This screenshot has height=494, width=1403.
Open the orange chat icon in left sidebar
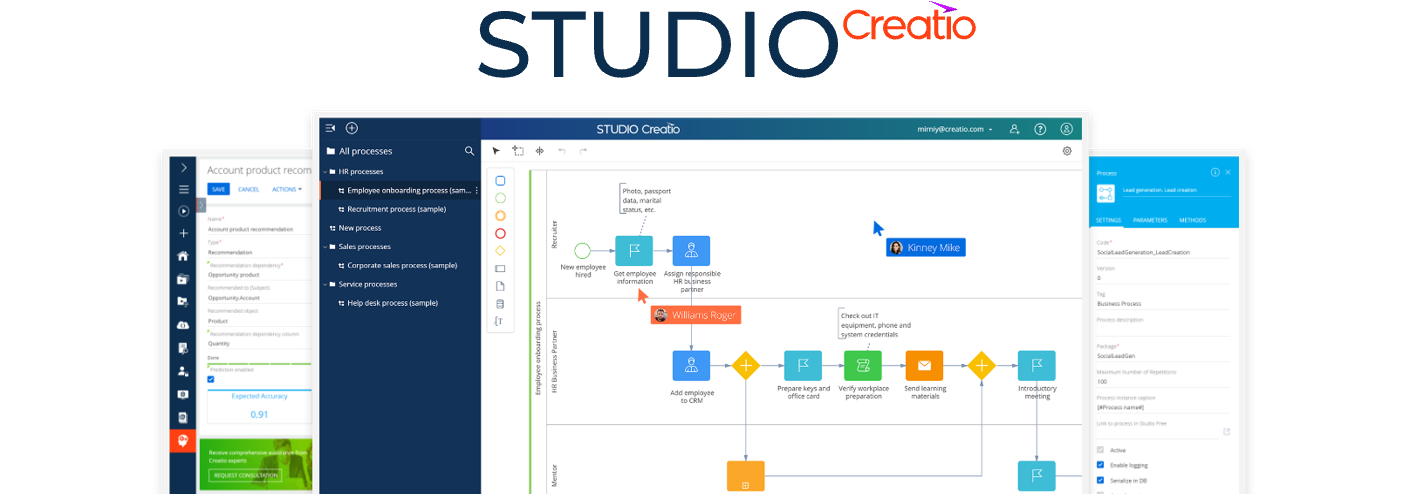click(183, 440)
